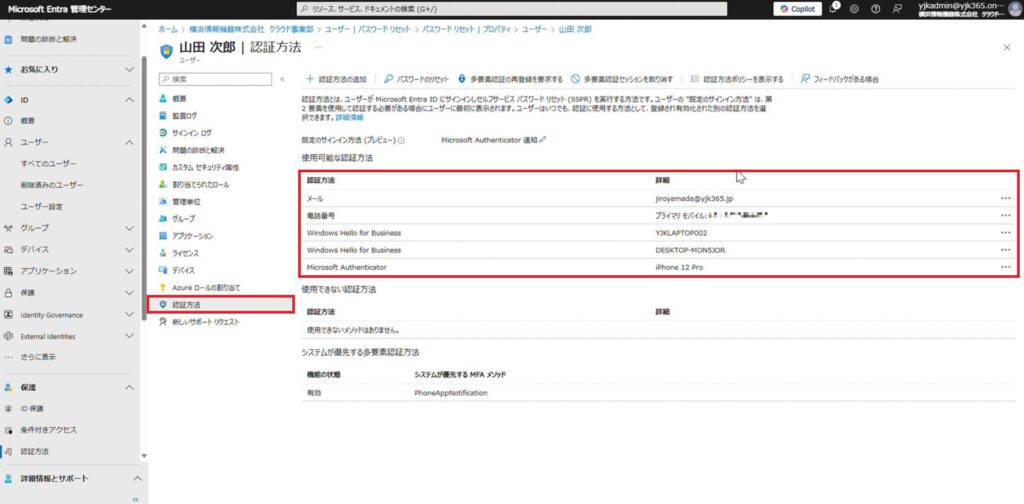Viewport: 1024px width, 504px height.
Task: Open more options for YJKLAPTOP002 row
Action: pos(1006,232)
